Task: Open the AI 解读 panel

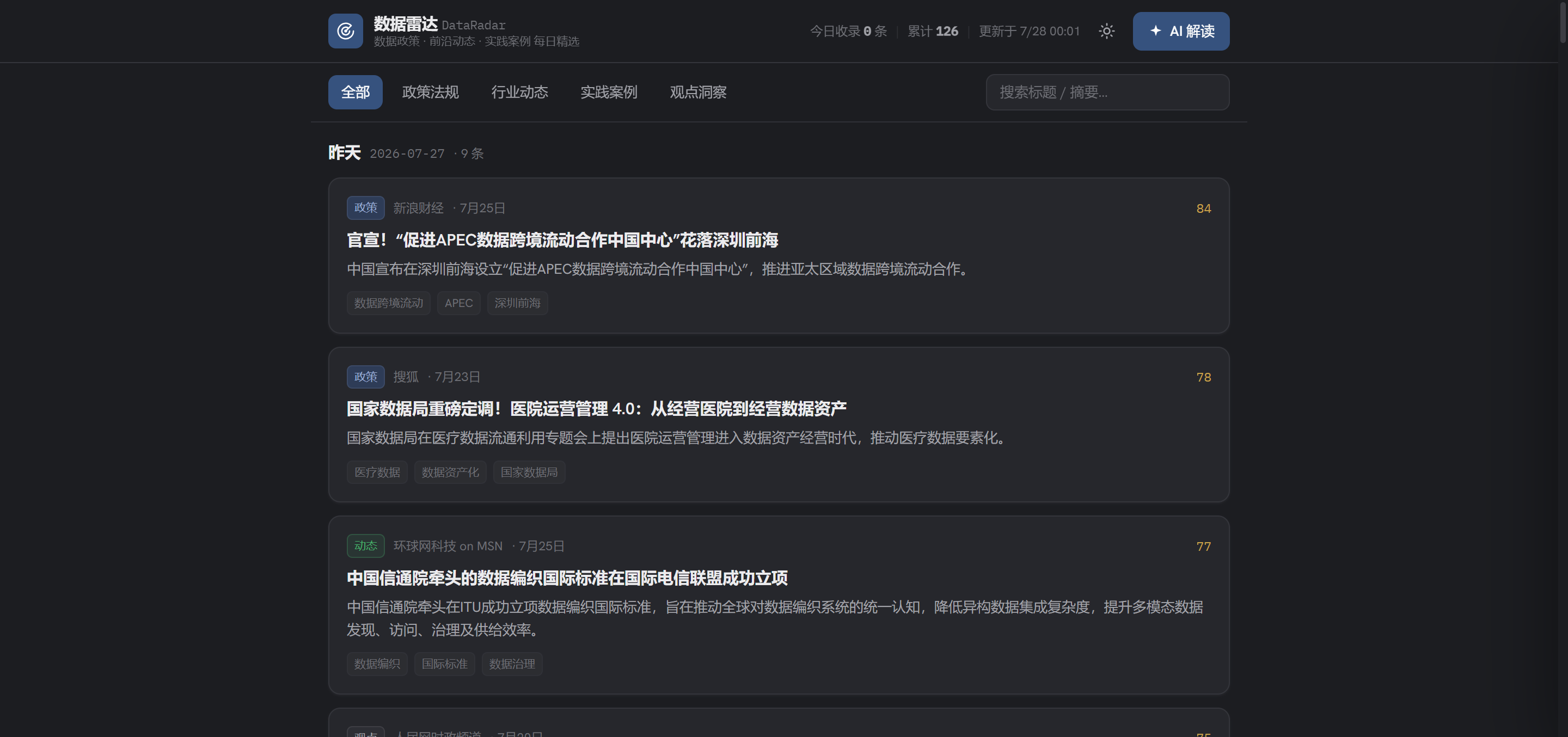Action: [x=1180, y=31]
